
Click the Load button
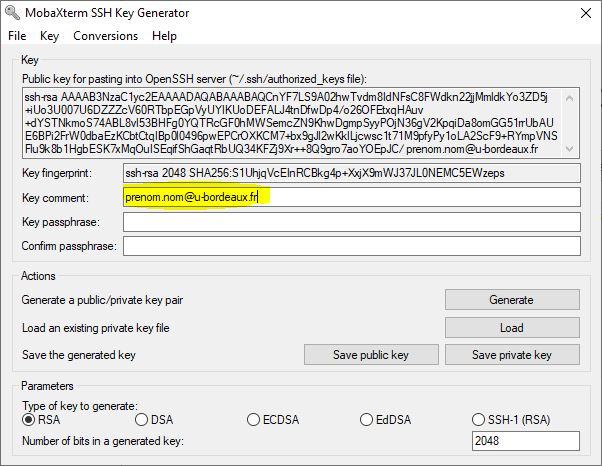[x=512, y=328]
